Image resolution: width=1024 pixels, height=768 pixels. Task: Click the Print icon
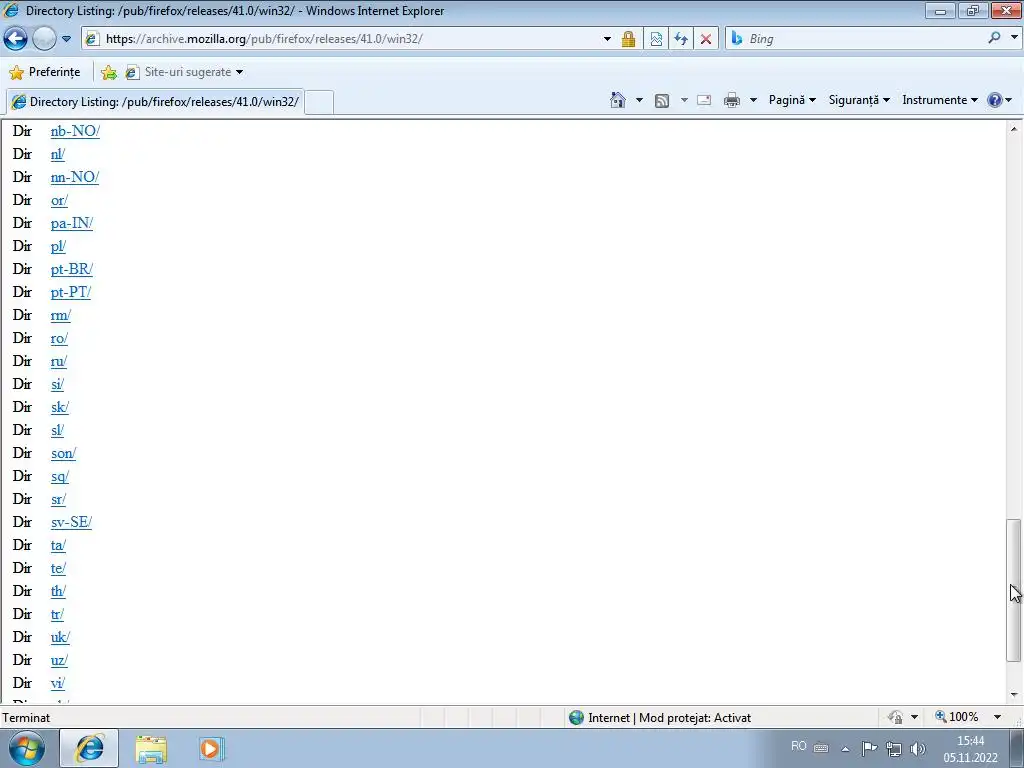click(732, 100)
